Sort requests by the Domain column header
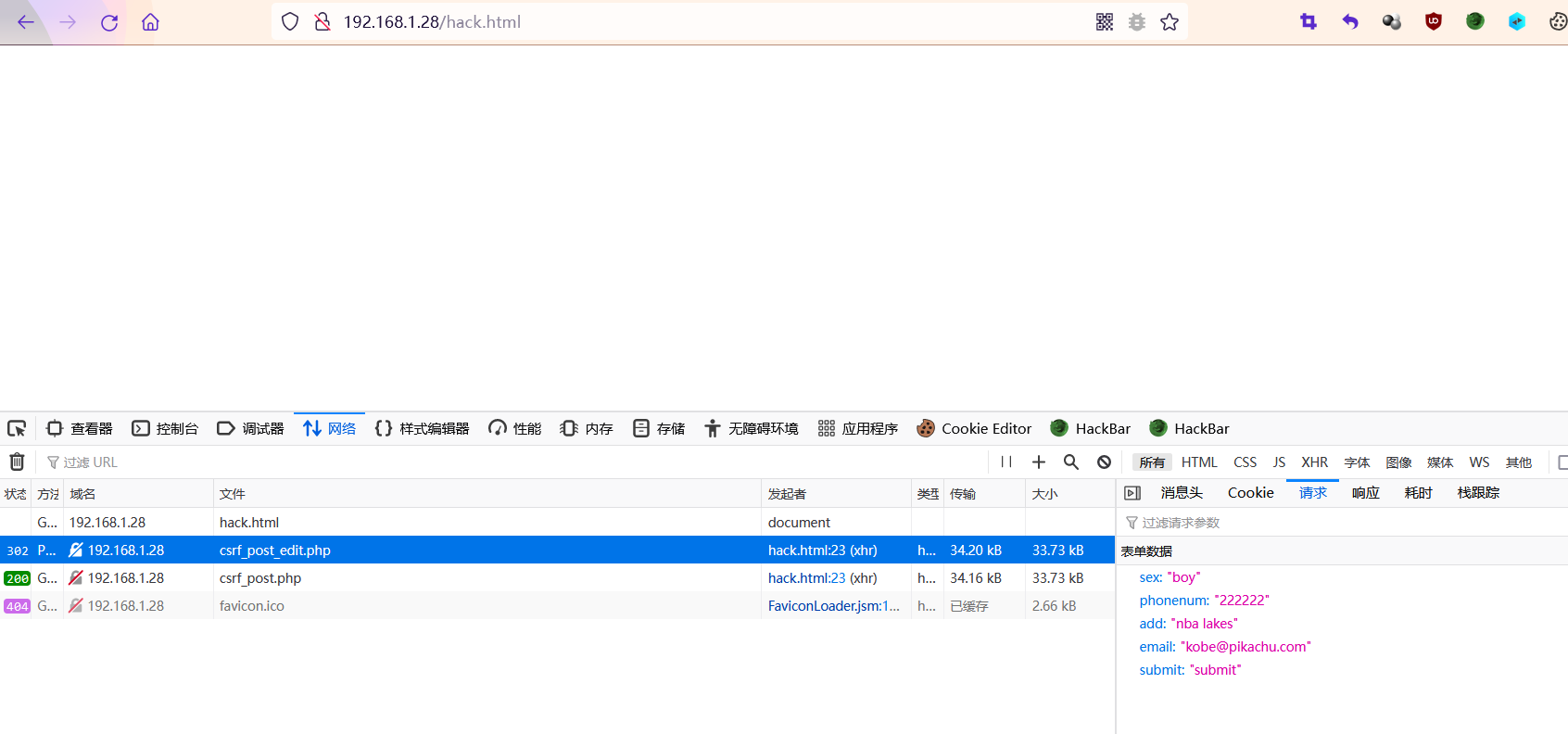Screen dimensions: 1568x734 [x=138, y=494]
